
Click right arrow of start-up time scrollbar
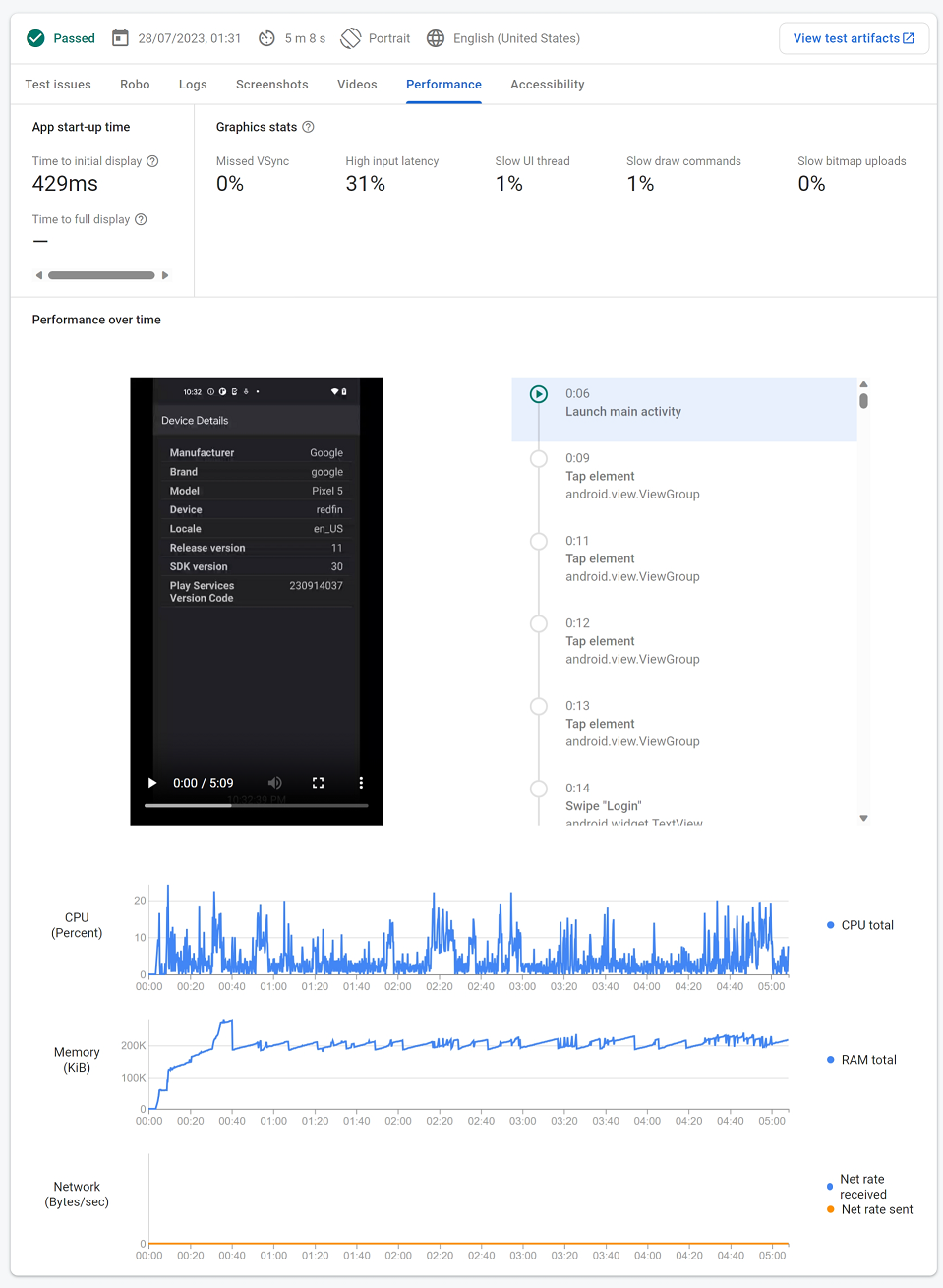click(x=165, y=275)
